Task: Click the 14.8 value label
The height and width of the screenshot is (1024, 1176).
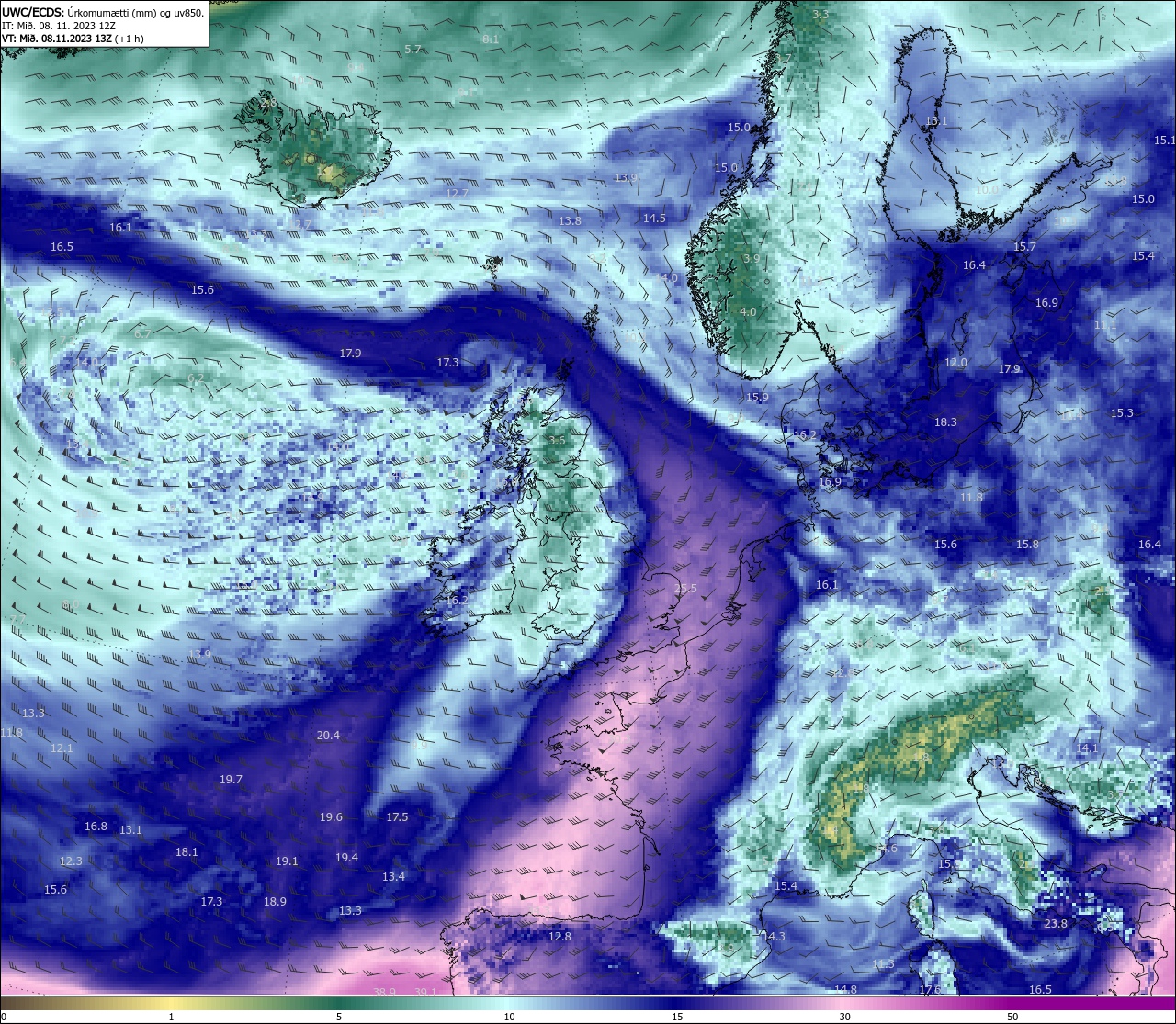Action: pyautogui.click(x=845, y=989)
